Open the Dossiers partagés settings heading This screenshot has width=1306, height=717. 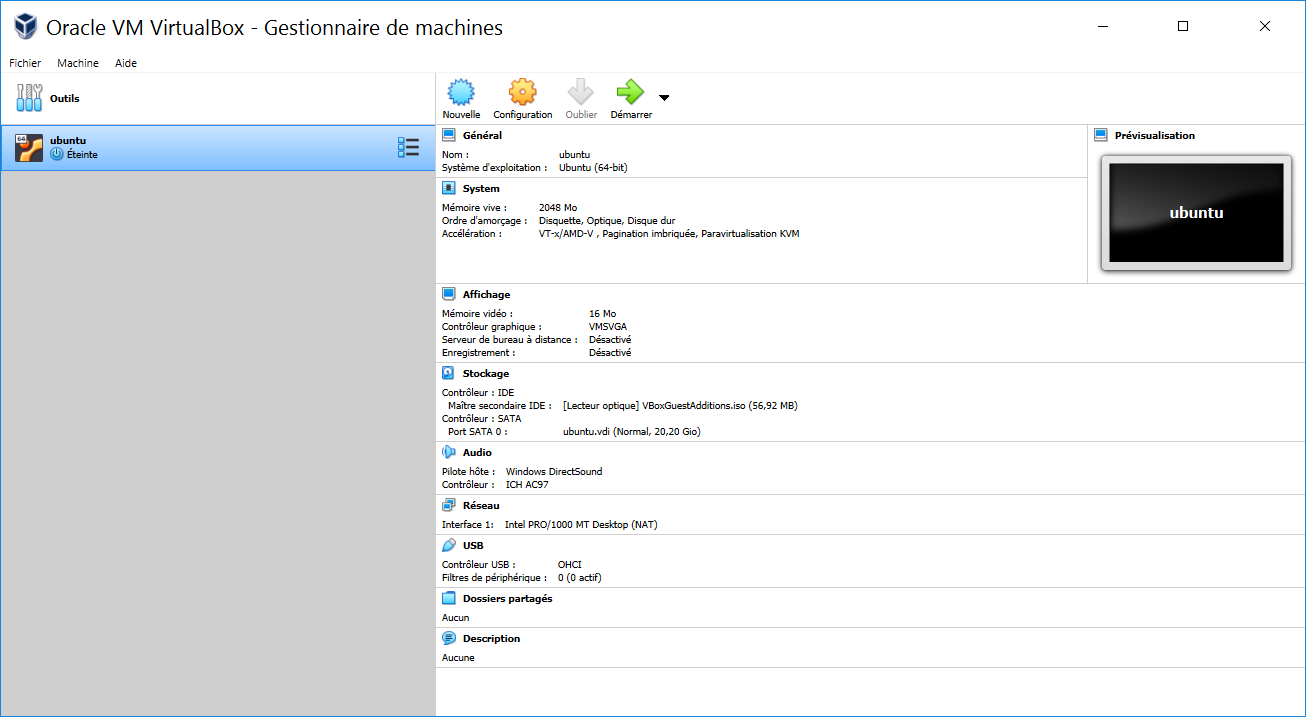(x=507, y=598)
